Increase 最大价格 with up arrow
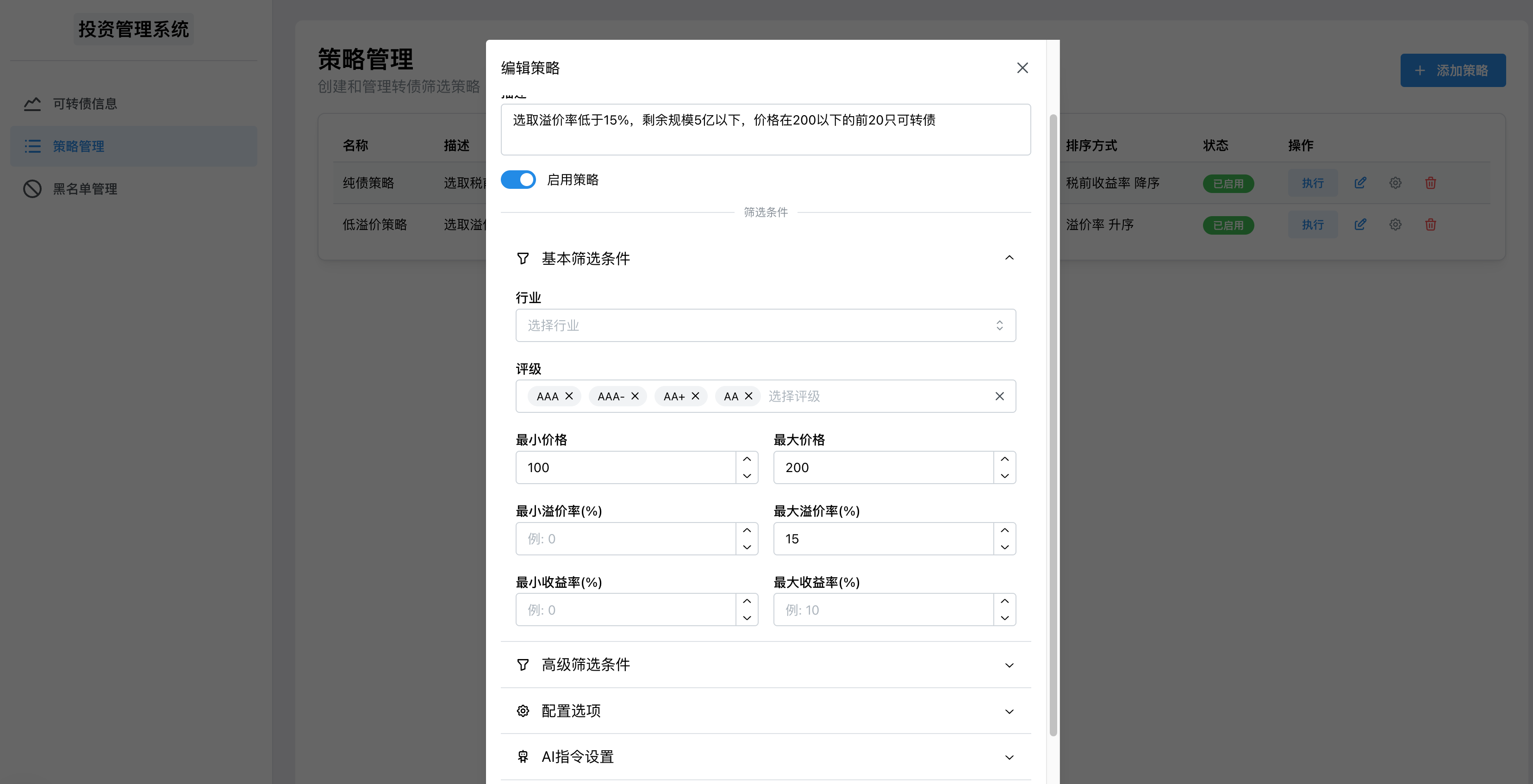This screenshot has height=784, width=1533. tap(1004, 459)
